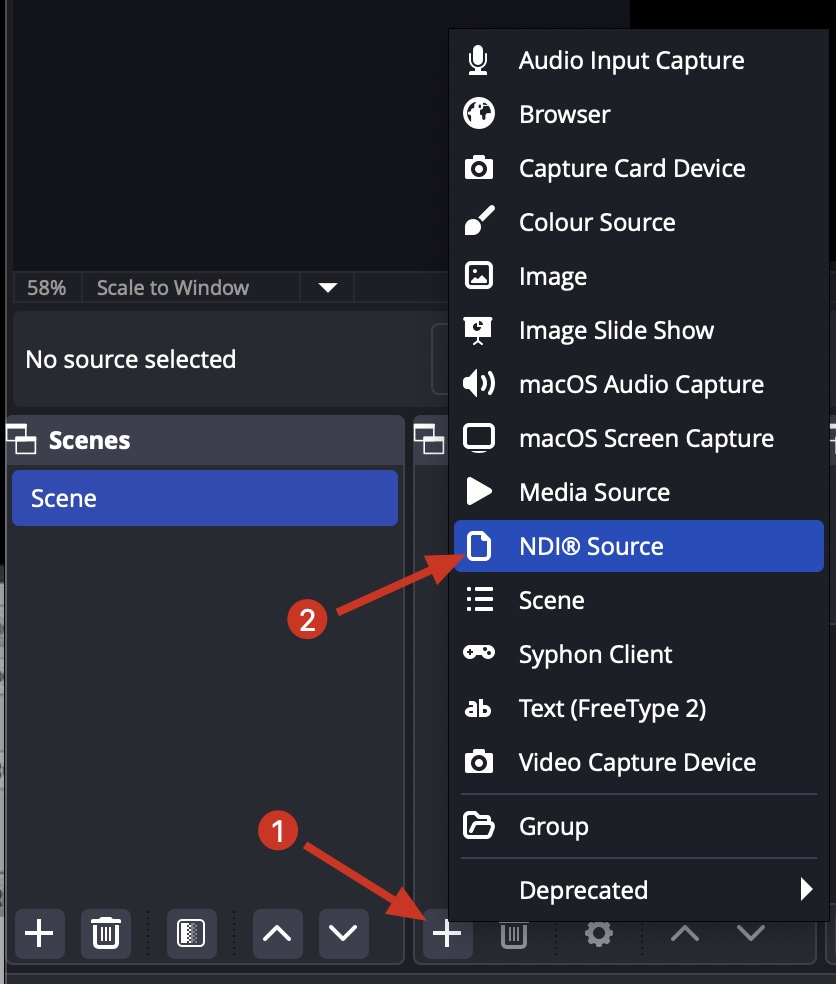Add a Text (FreeType 2) source
Screen dimensions: 836x984
[611, 708]
